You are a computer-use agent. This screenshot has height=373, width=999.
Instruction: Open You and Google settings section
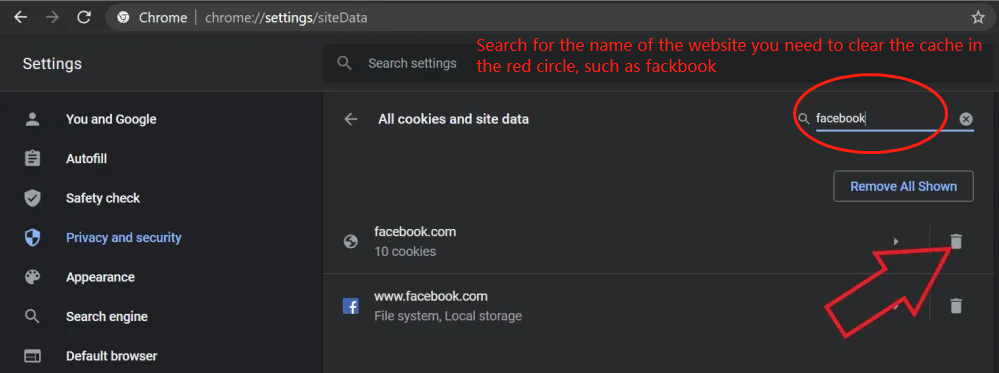tap(111, 119)
